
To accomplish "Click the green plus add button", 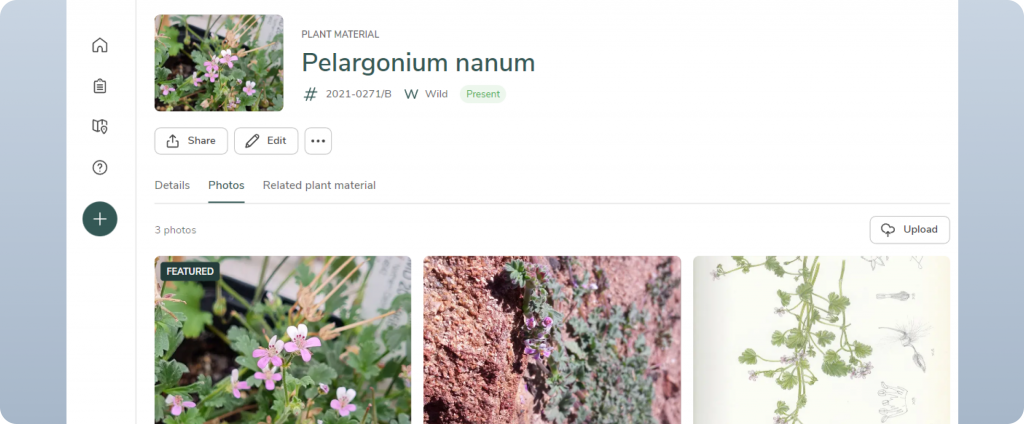I will [100, 219].
